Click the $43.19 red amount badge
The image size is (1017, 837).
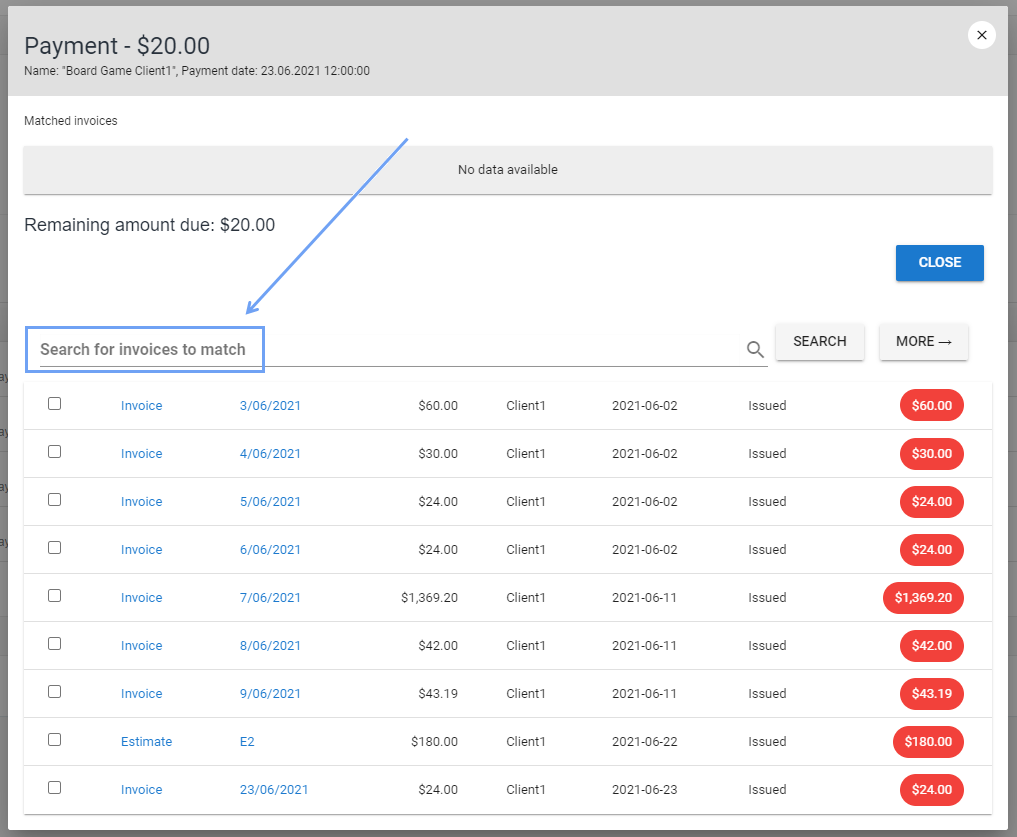click(931, 693)
